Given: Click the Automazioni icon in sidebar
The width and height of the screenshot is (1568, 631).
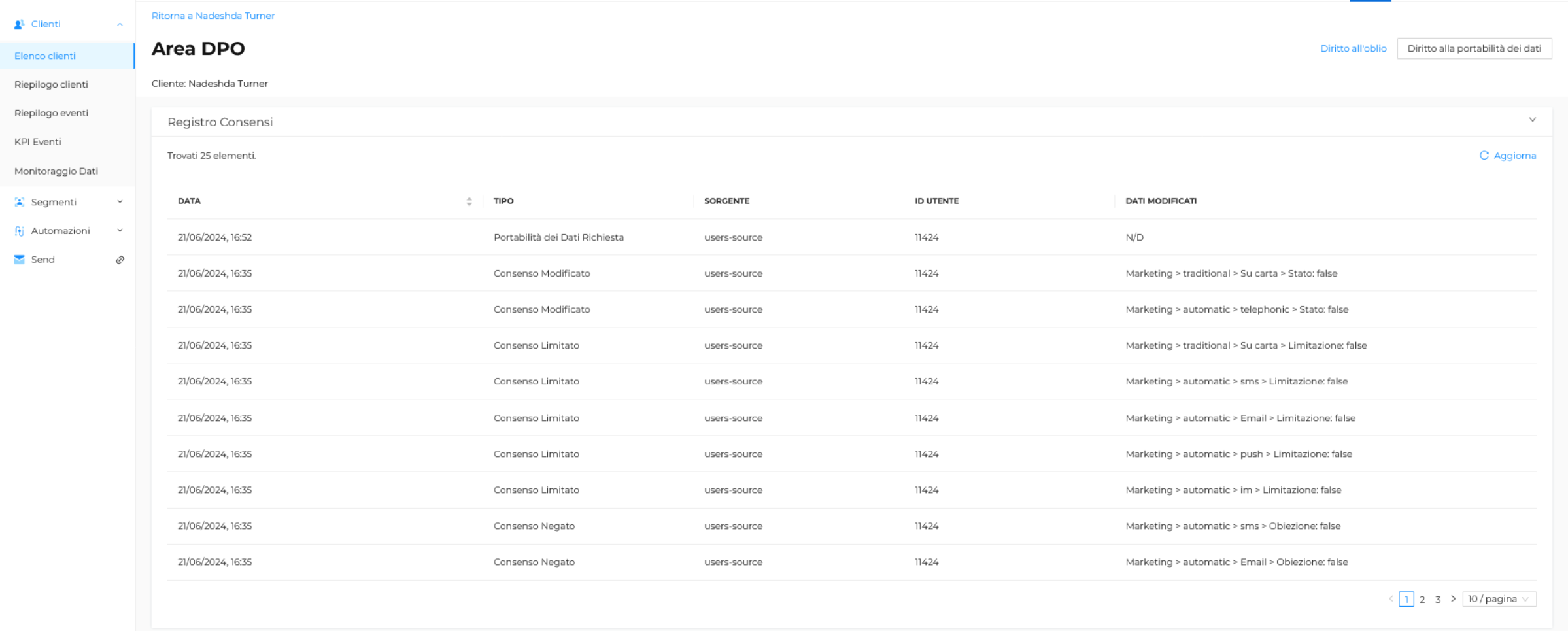Looking at the screenshot, I should pos(19,231).
